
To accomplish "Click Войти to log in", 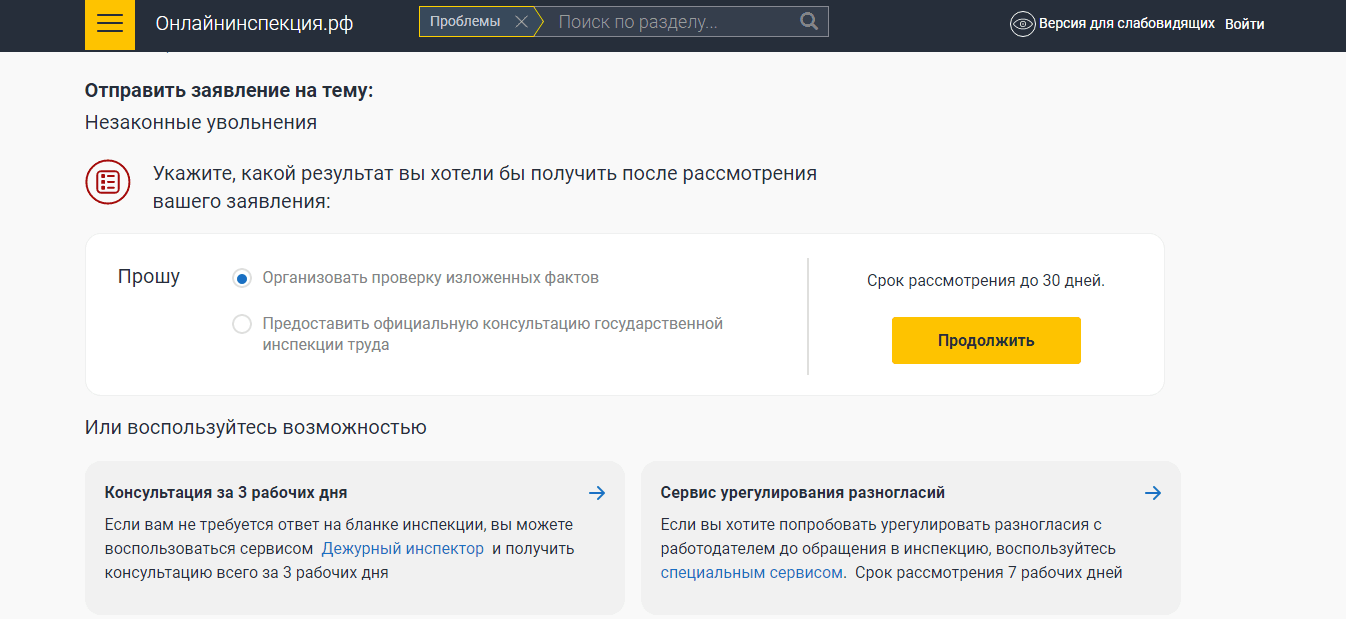I will point(1244,24).
